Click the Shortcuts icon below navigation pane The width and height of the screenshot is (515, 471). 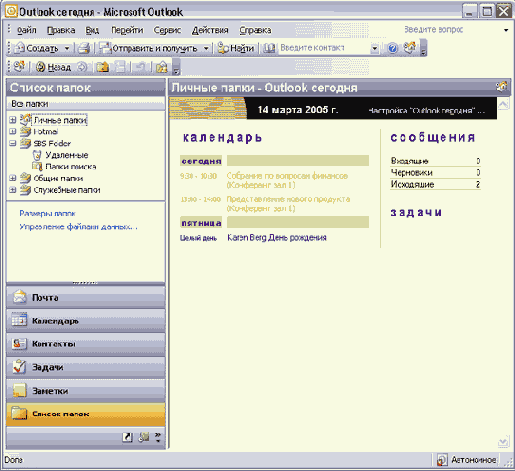click(x=127, y=437)
